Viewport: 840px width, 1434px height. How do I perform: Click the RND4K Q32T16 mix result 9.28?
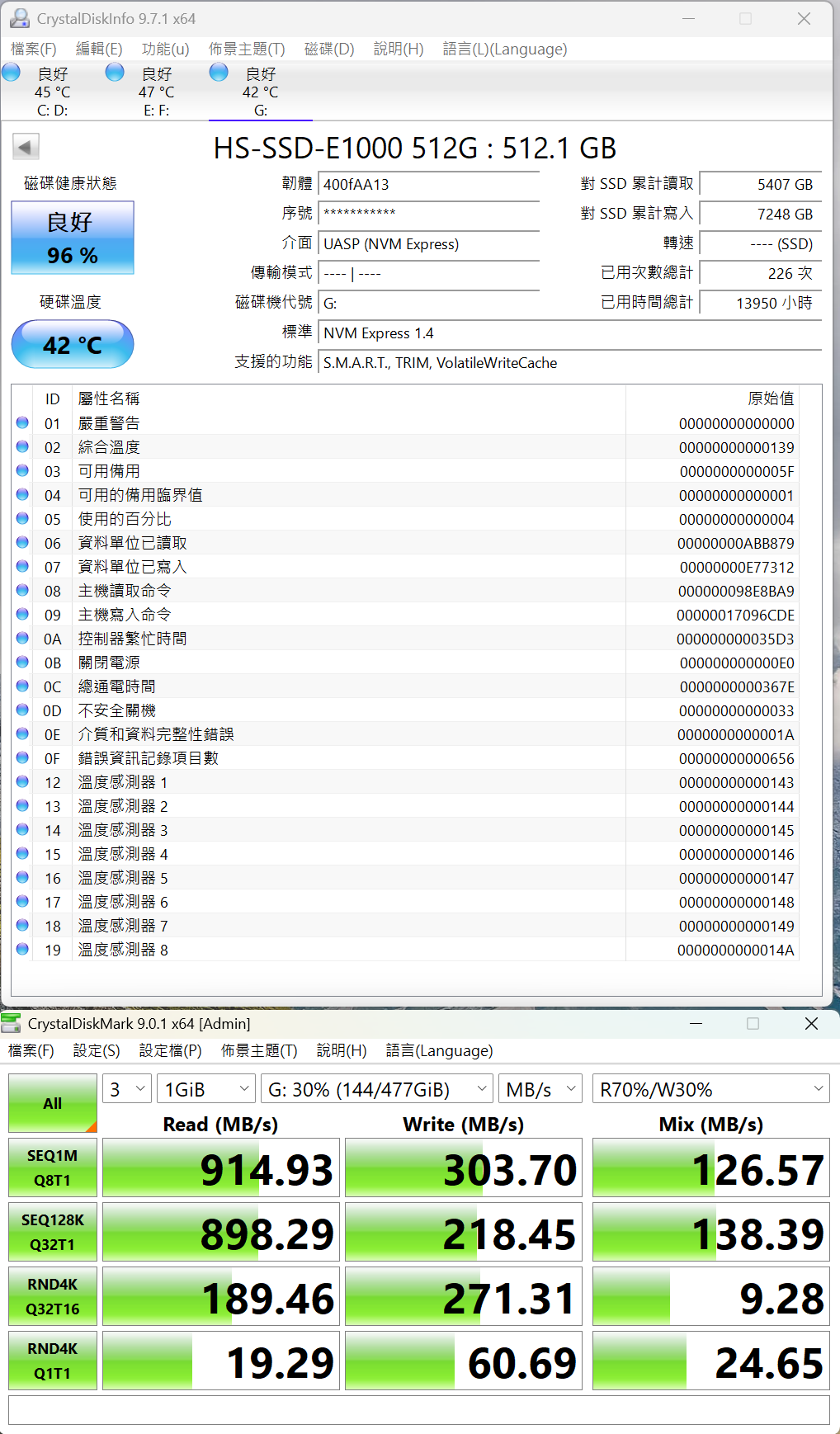click(711, 1296)
